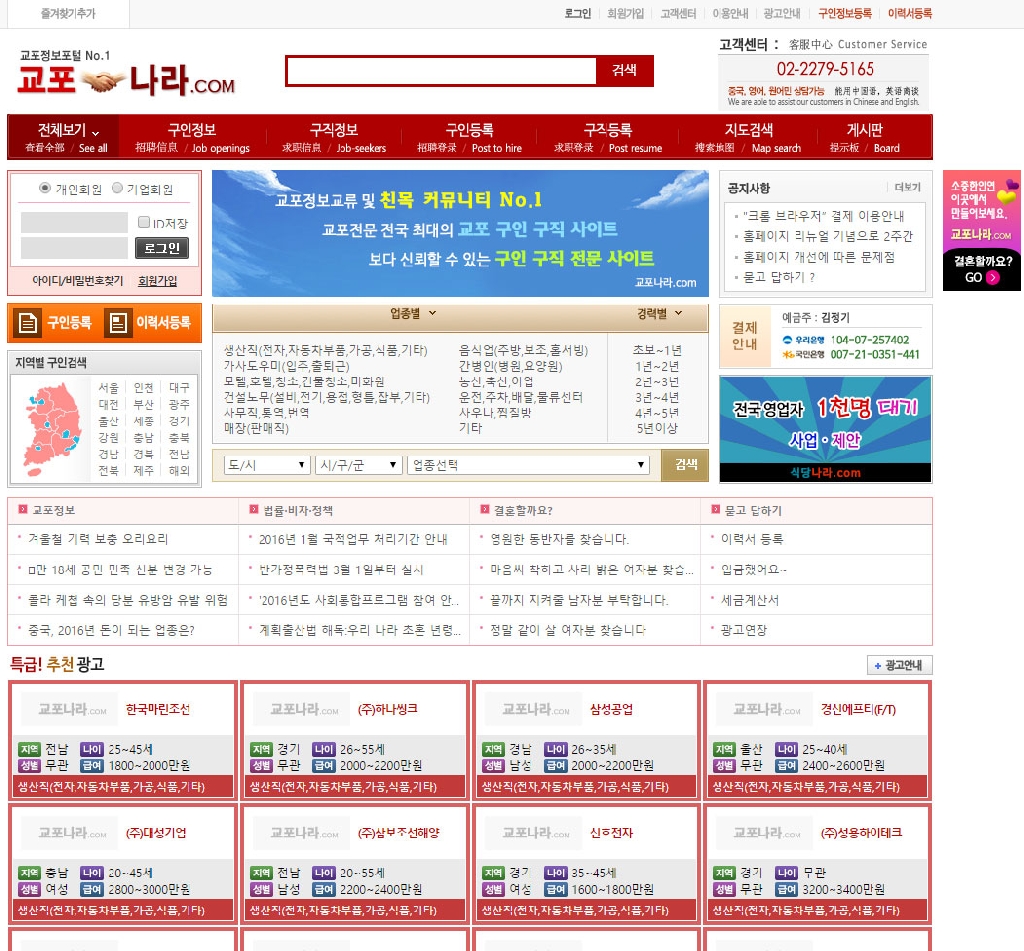The image size is (1024, 951).
Task: Click the top search input field
Action: click(x=441, y=71)
